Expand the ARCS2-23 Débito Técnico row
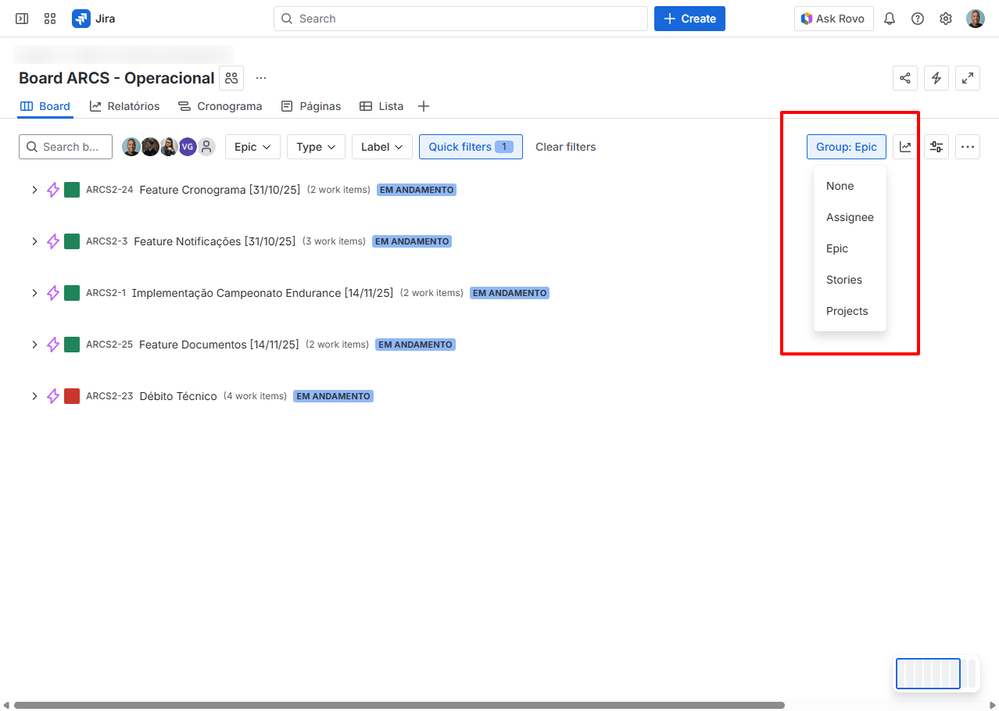 (x=35, y=395)
